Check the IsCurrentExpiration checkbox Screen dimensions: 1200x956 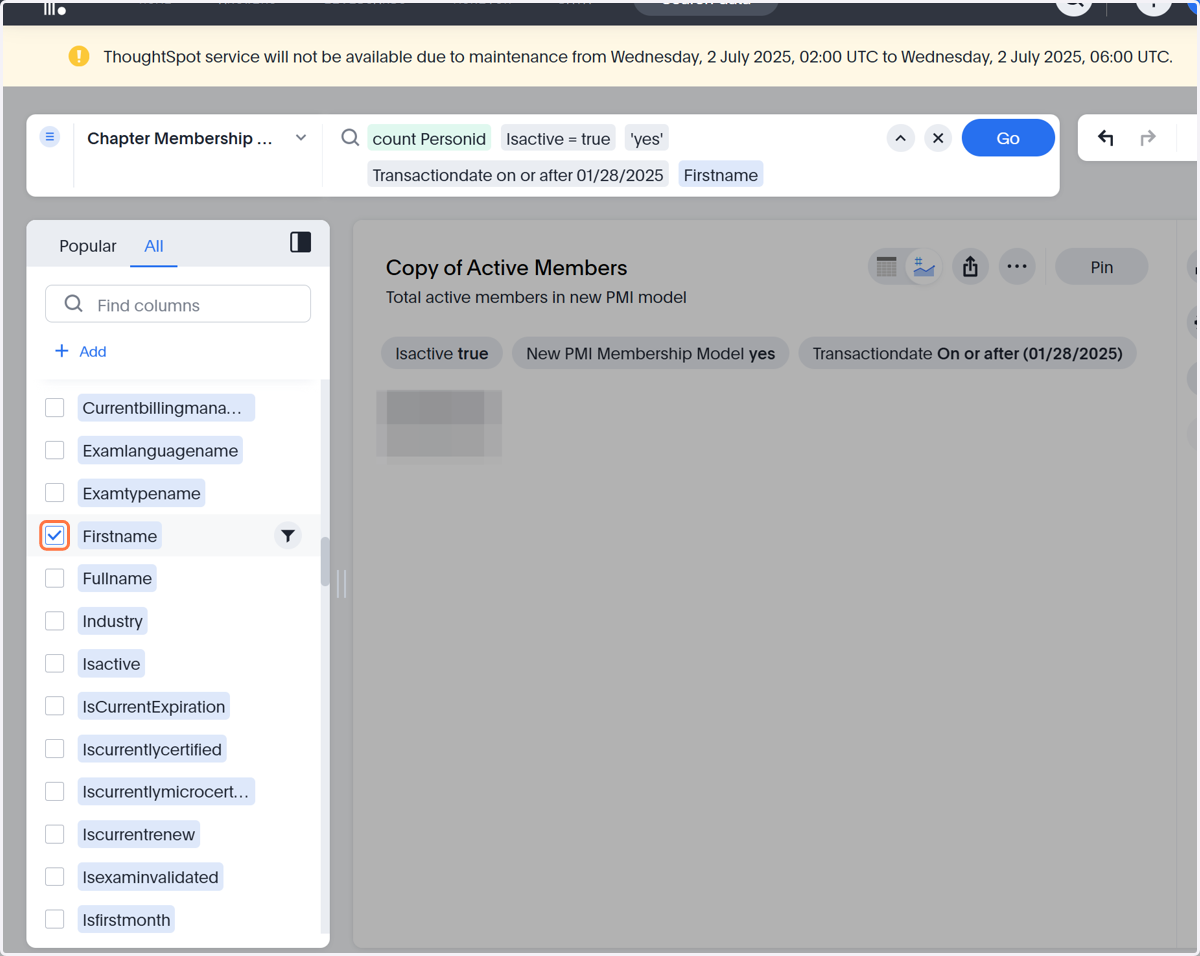[x=55, y=707]
